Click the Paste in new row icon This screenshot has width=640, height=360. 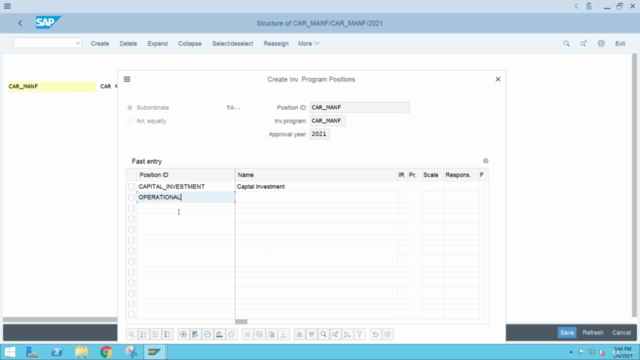coord(283,334)
